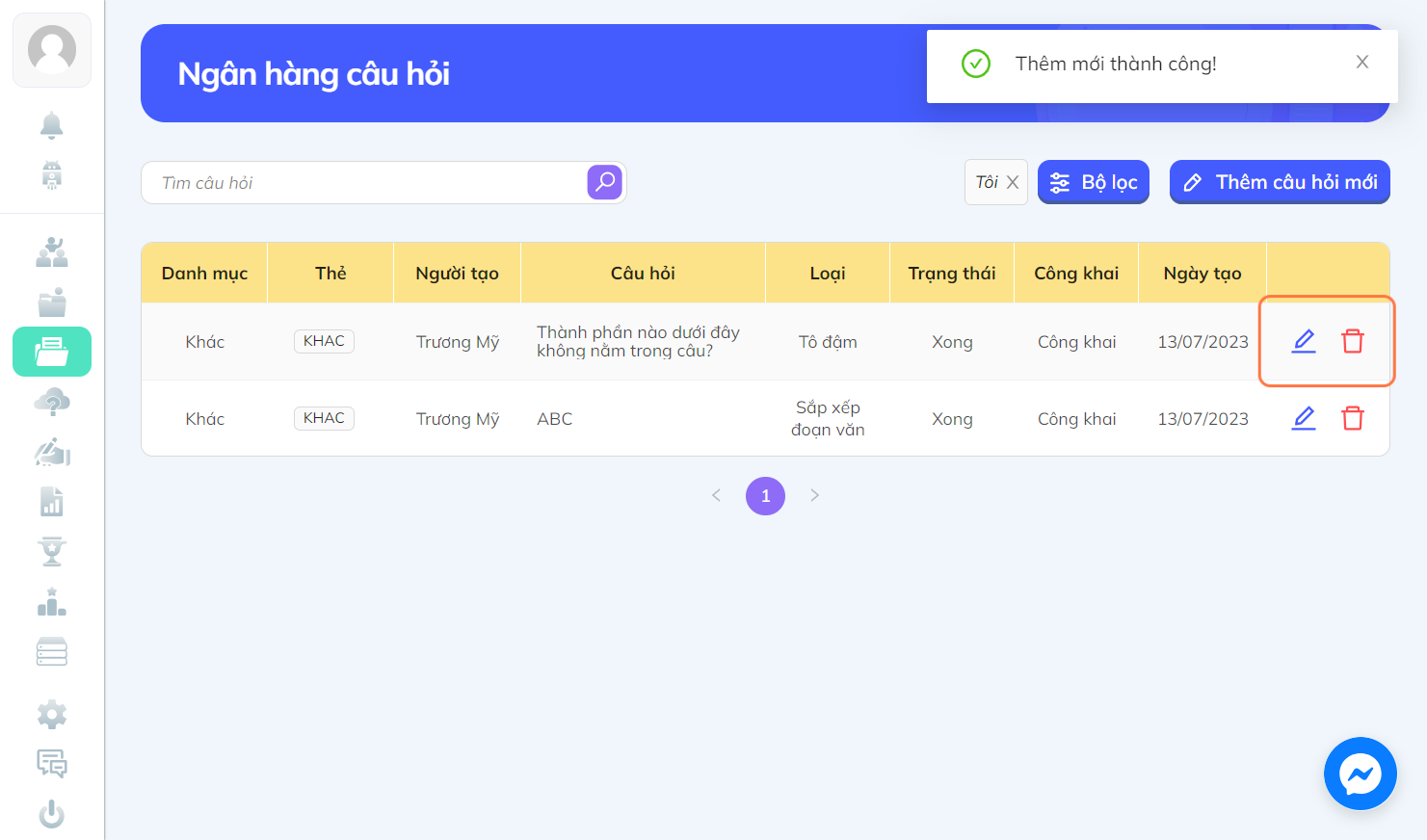Open the writing assignment sidebar icon

[52, 452]
